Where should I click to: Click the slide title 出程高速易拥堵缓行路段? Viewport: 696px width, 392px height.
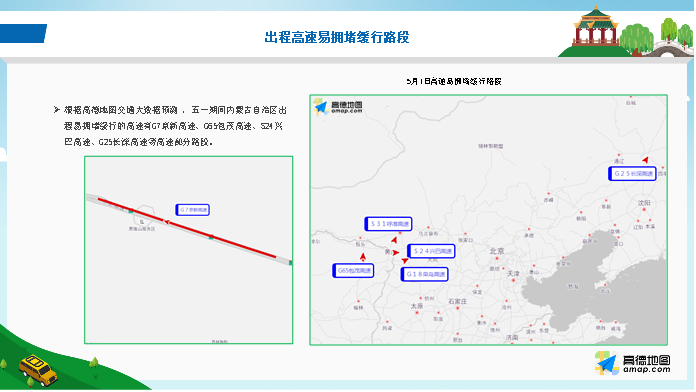pyautogui.click(x=337, y=37)
